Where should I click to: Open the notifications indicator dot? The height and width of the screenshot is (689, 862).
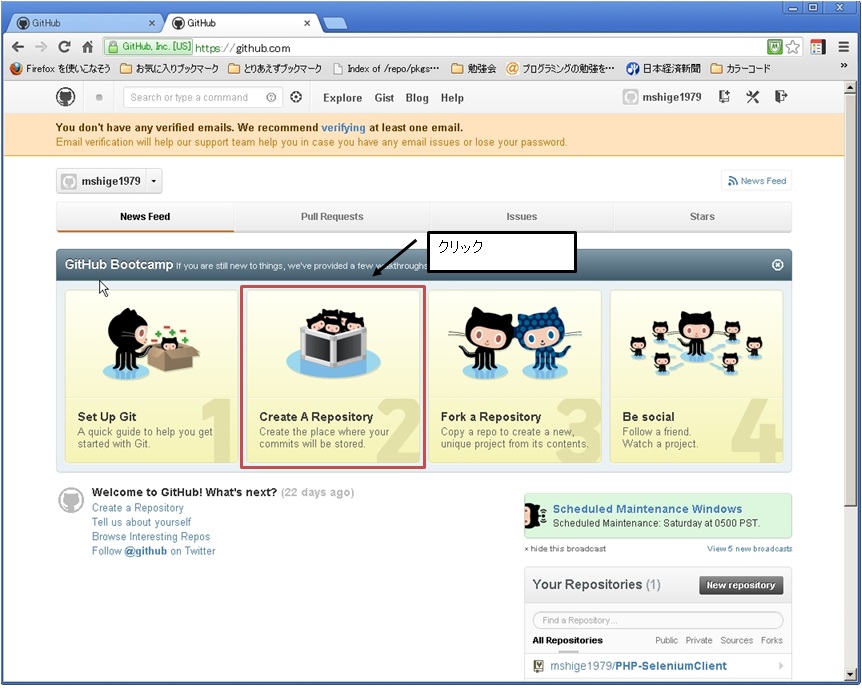coord(99,97)
